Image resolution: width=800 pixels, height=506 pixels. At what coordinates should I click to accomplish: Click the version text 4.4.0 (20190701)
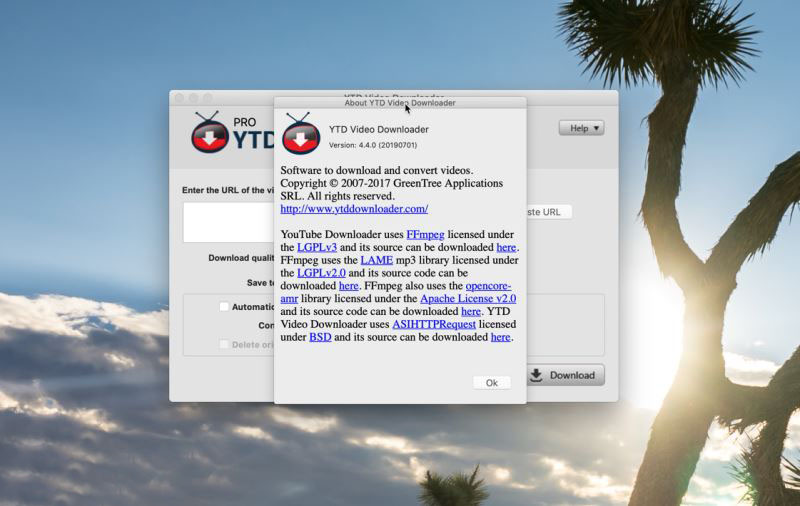tap(373, 145)
